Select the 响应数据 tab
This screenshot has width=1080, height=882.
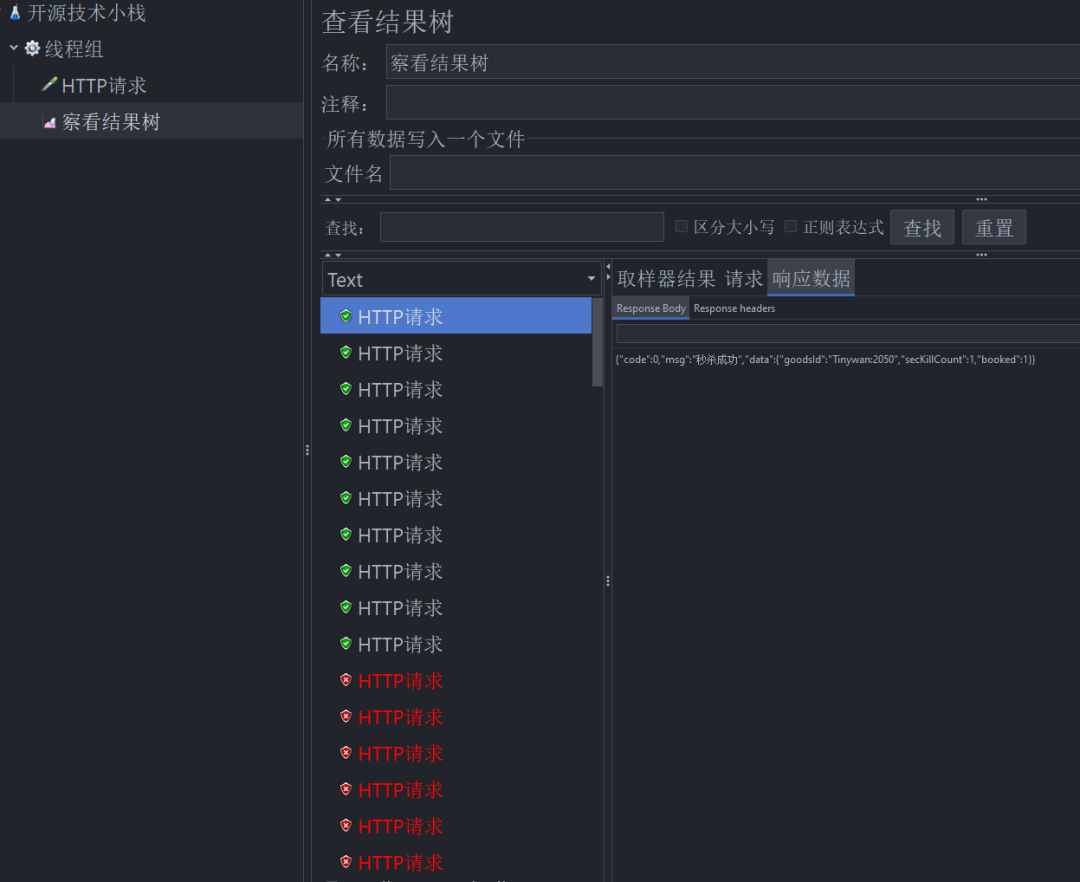click(x=811, y=279)
